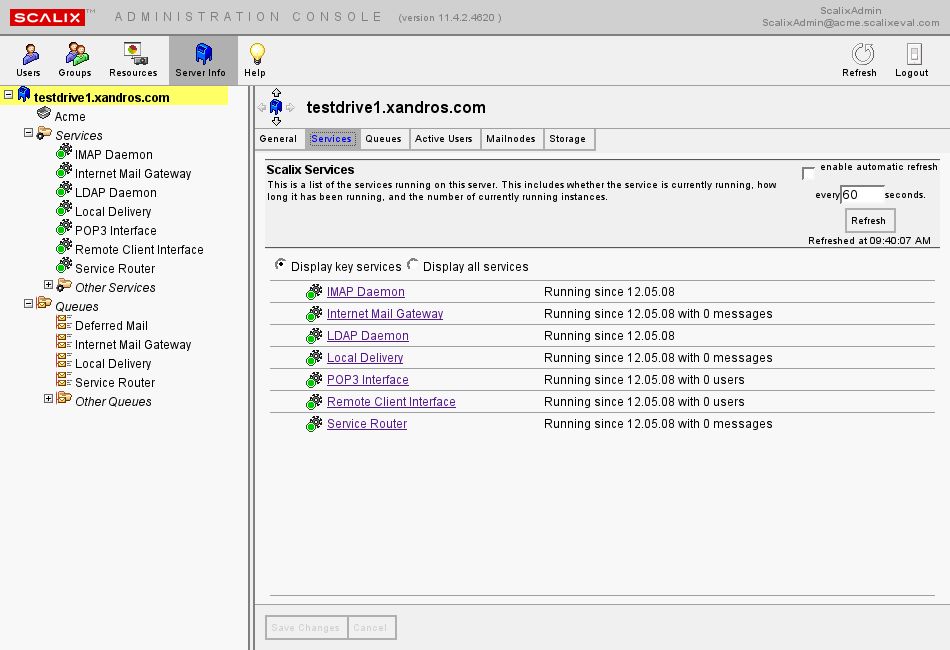Select Display all services radio button
950x650 pixels.
pos(412,265)
